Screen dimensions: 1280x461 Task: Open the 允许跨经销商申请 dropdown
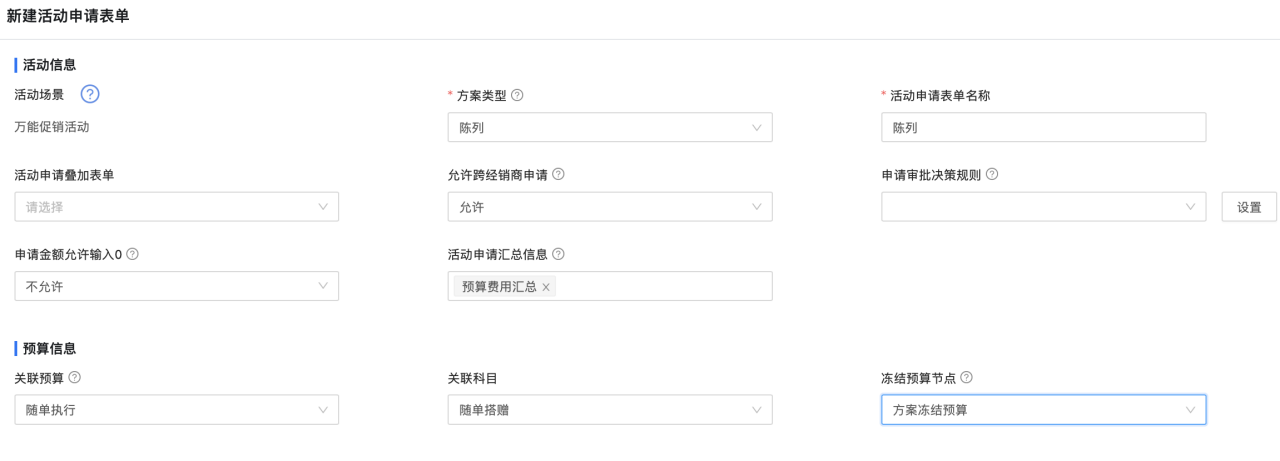coord(610,207)
